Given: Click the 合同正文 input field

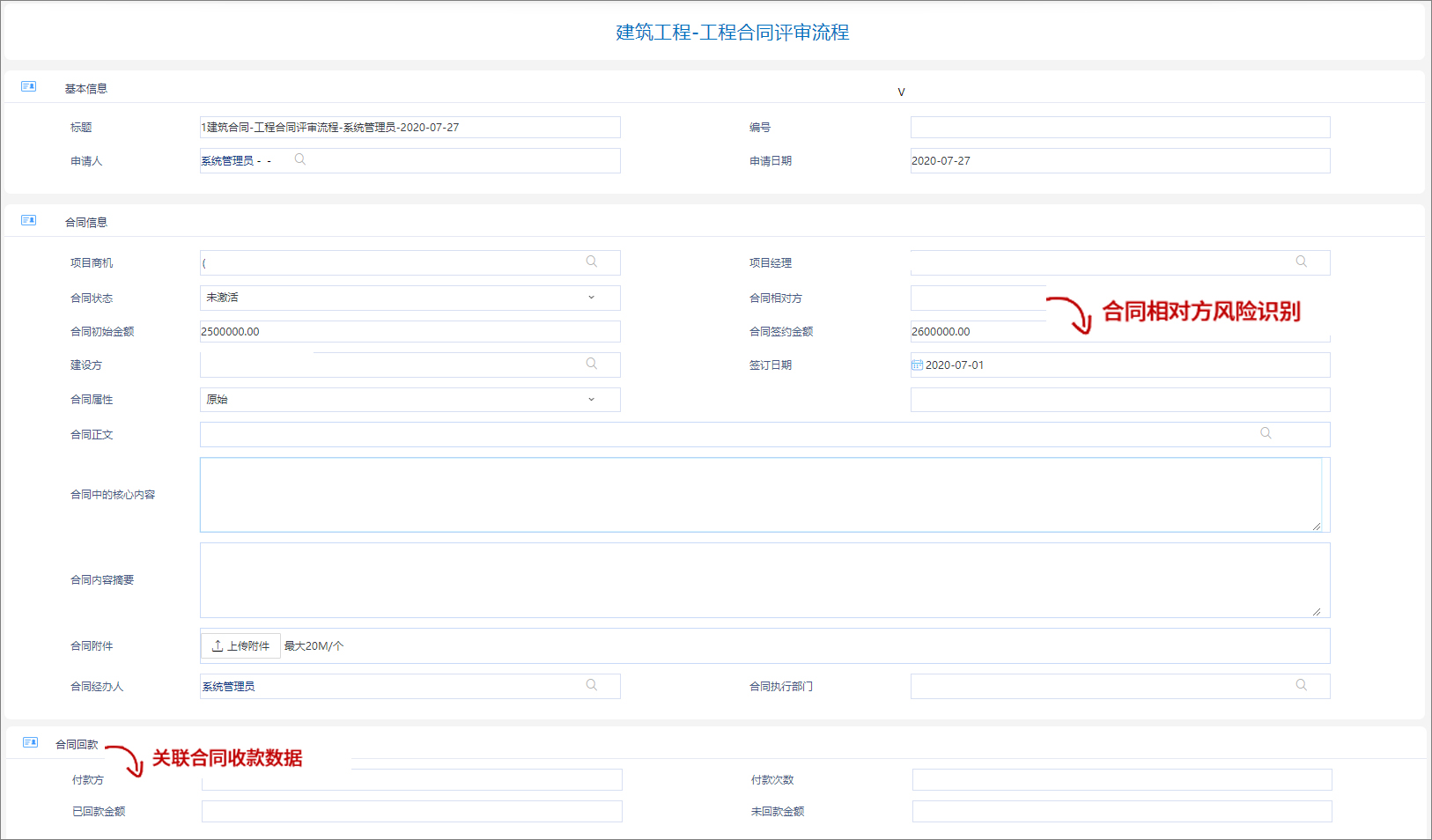Looking at the screenshot, I should pos(764,434).
